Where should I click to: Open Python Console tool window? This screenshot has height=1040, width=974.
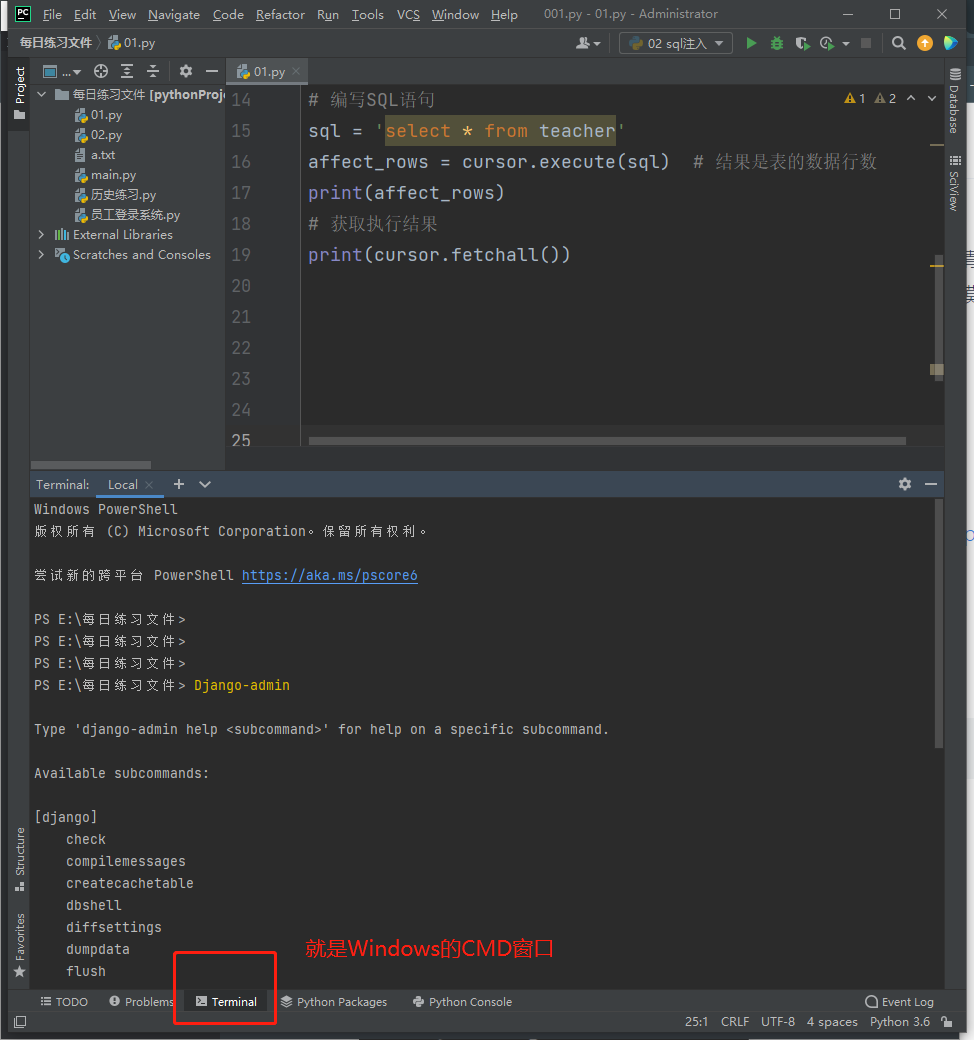[462, 1002]
